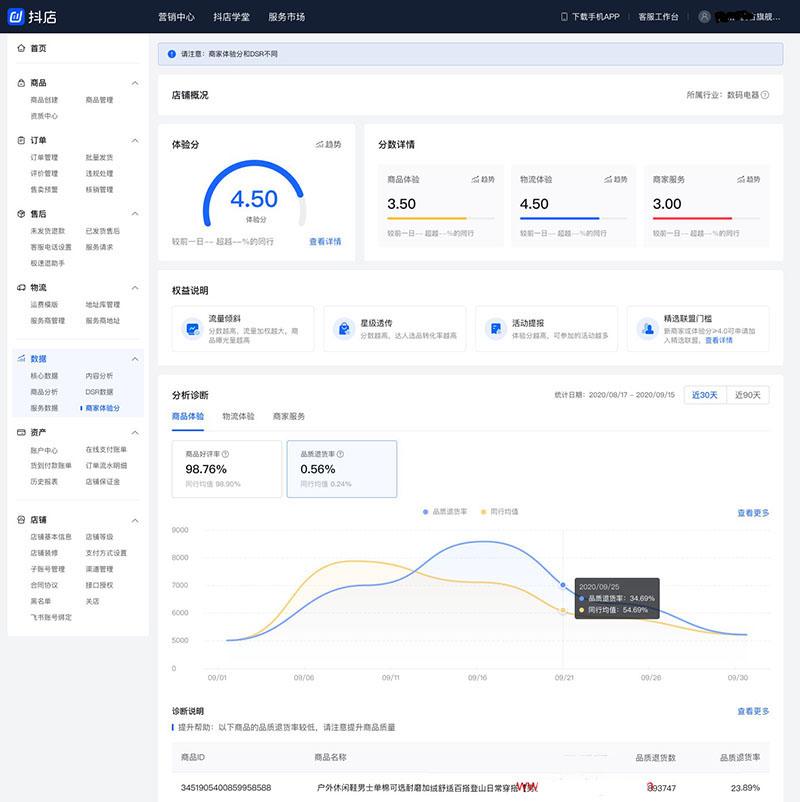
Task: Click 查看详情 link under 体验分 gauge
Action: [325, 241]
